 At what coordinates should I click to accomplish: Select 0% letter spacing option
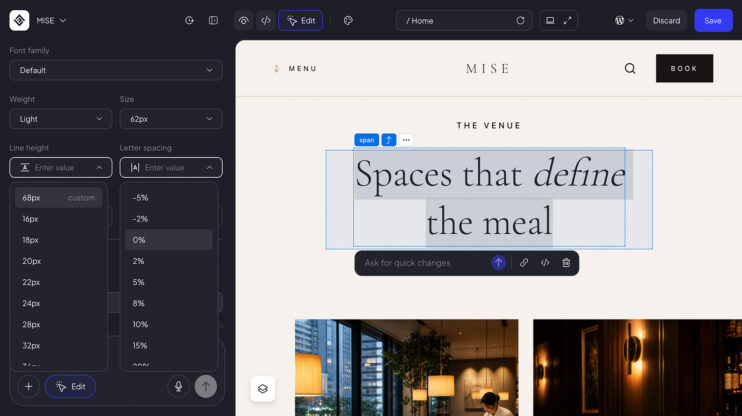(168, 240)
